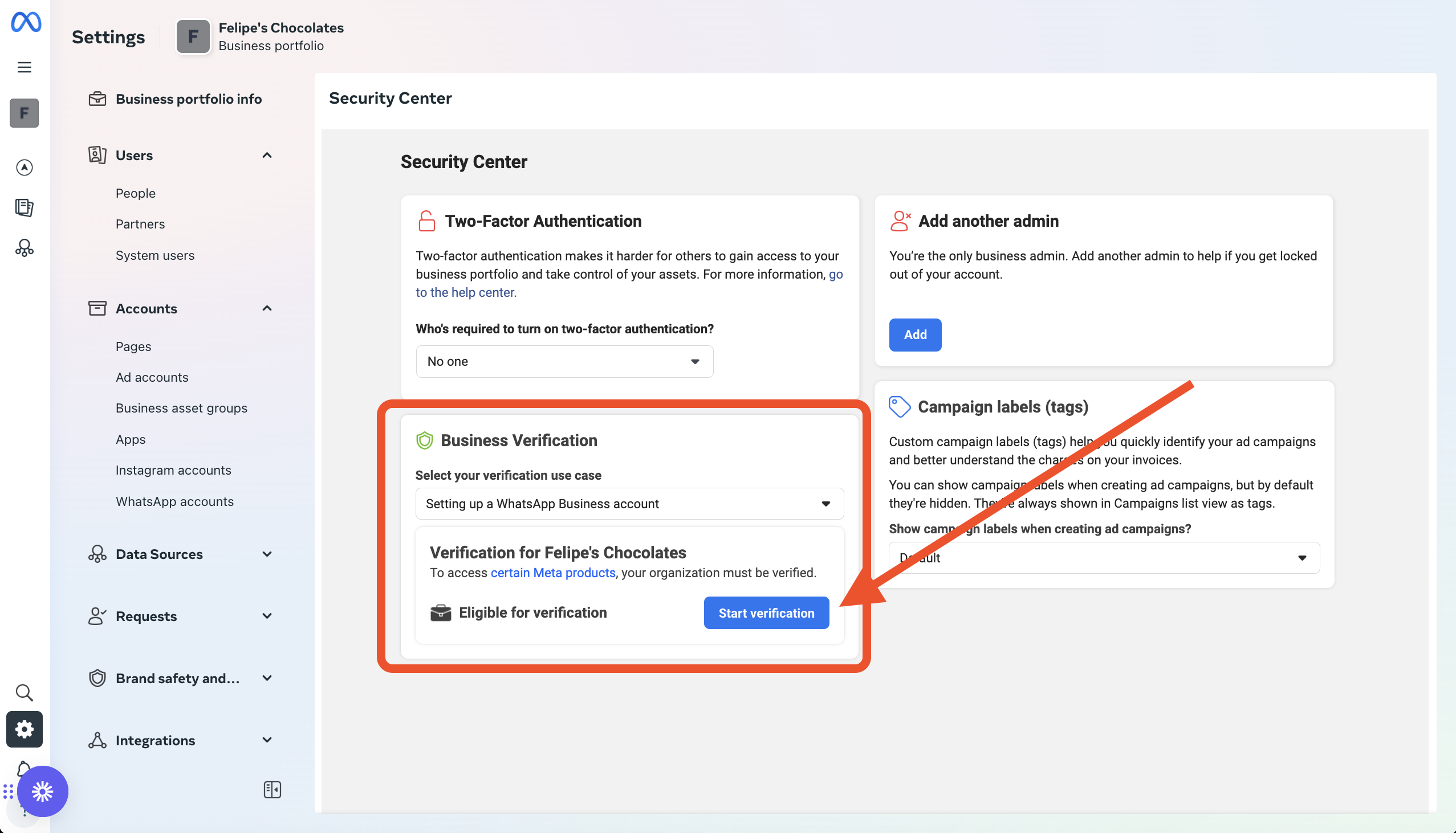Click the Campaign labels tag icon
The height and width of the screenshot is (833, 1456).
click(x=899, y=407)
